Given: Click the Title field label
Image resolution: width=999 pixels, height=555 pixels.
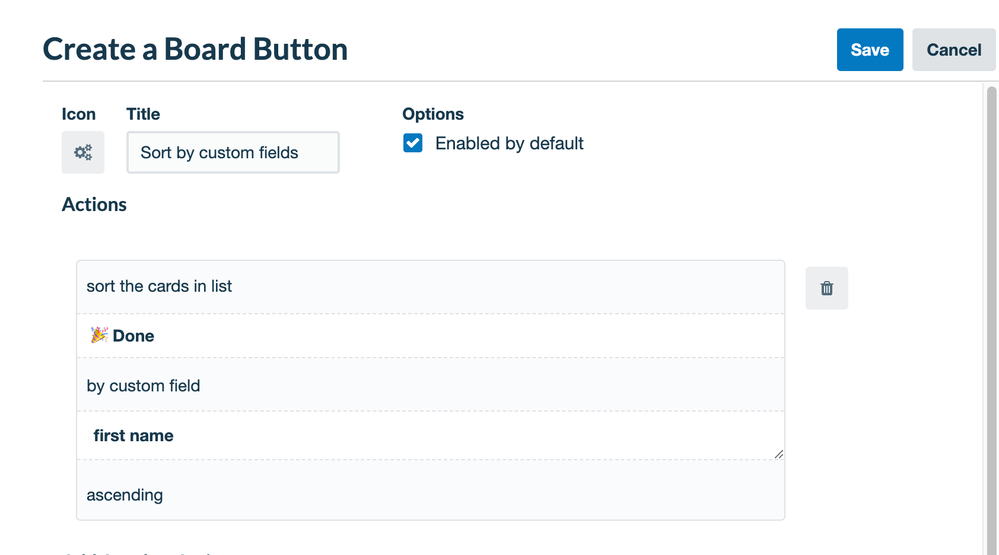Looking at the screenshot, I should [143, 114].
